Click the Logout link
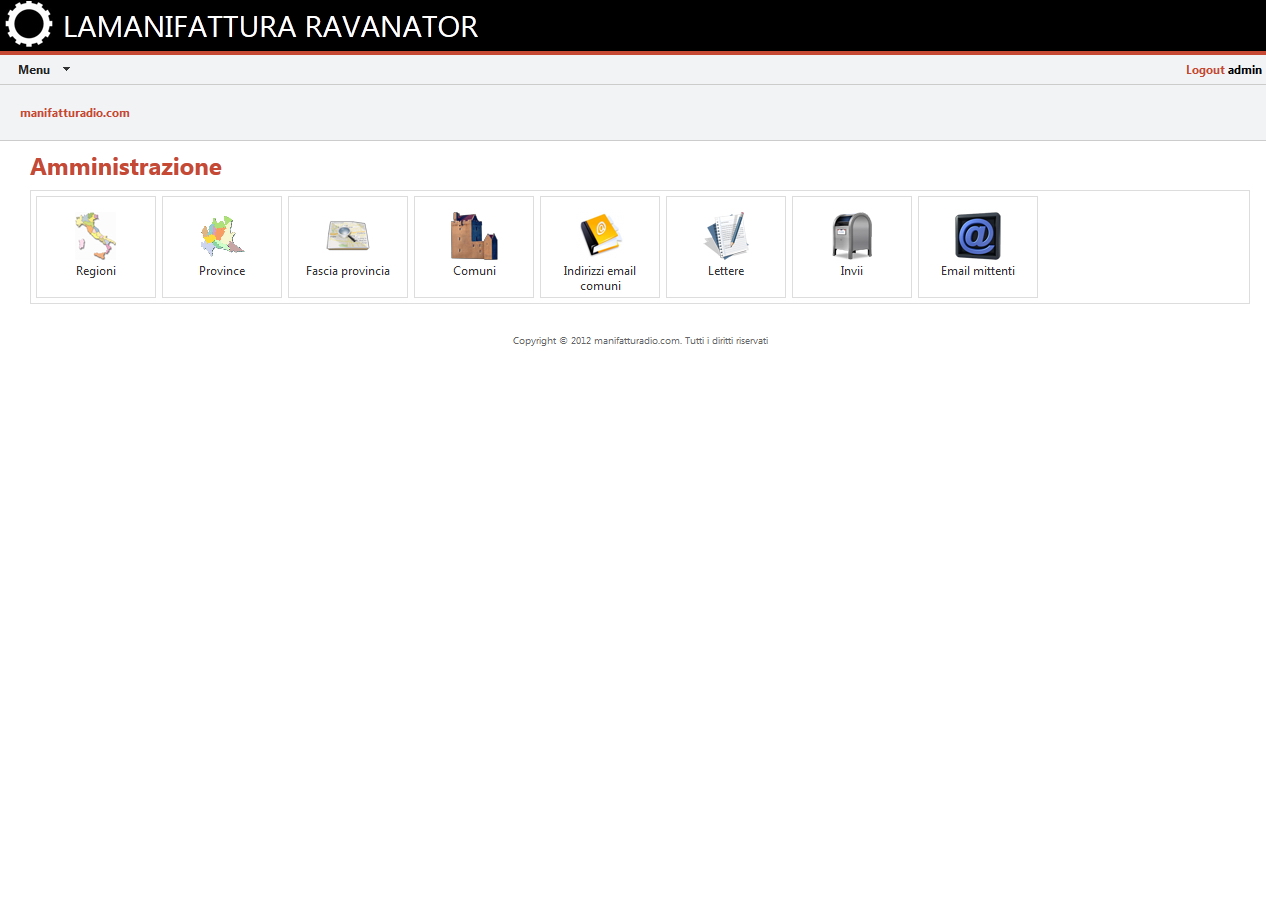 (1203, 70)
